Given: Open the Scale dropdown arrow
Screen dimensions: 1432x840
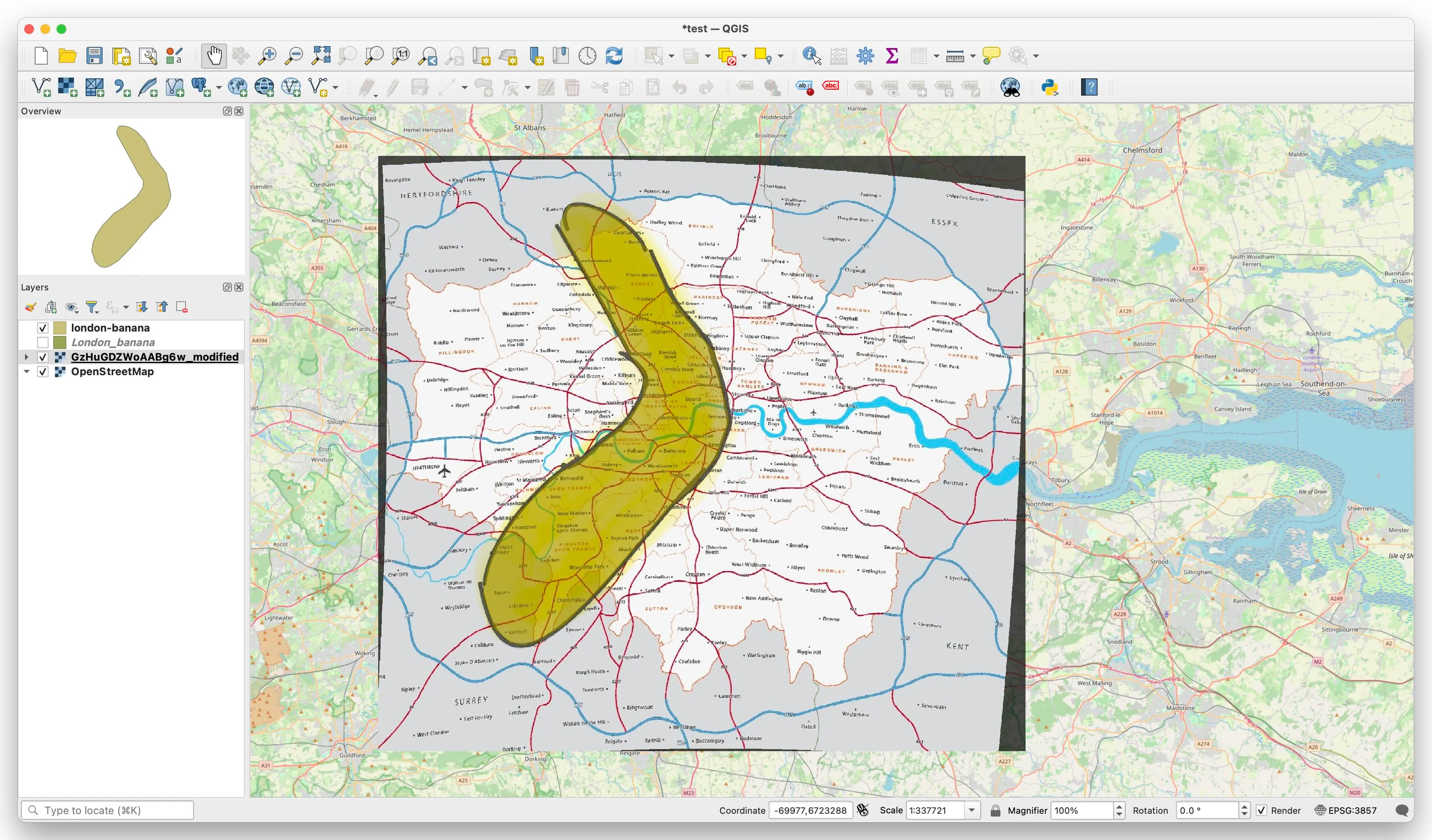Looking at the screenshot, I should click(972, 811).
